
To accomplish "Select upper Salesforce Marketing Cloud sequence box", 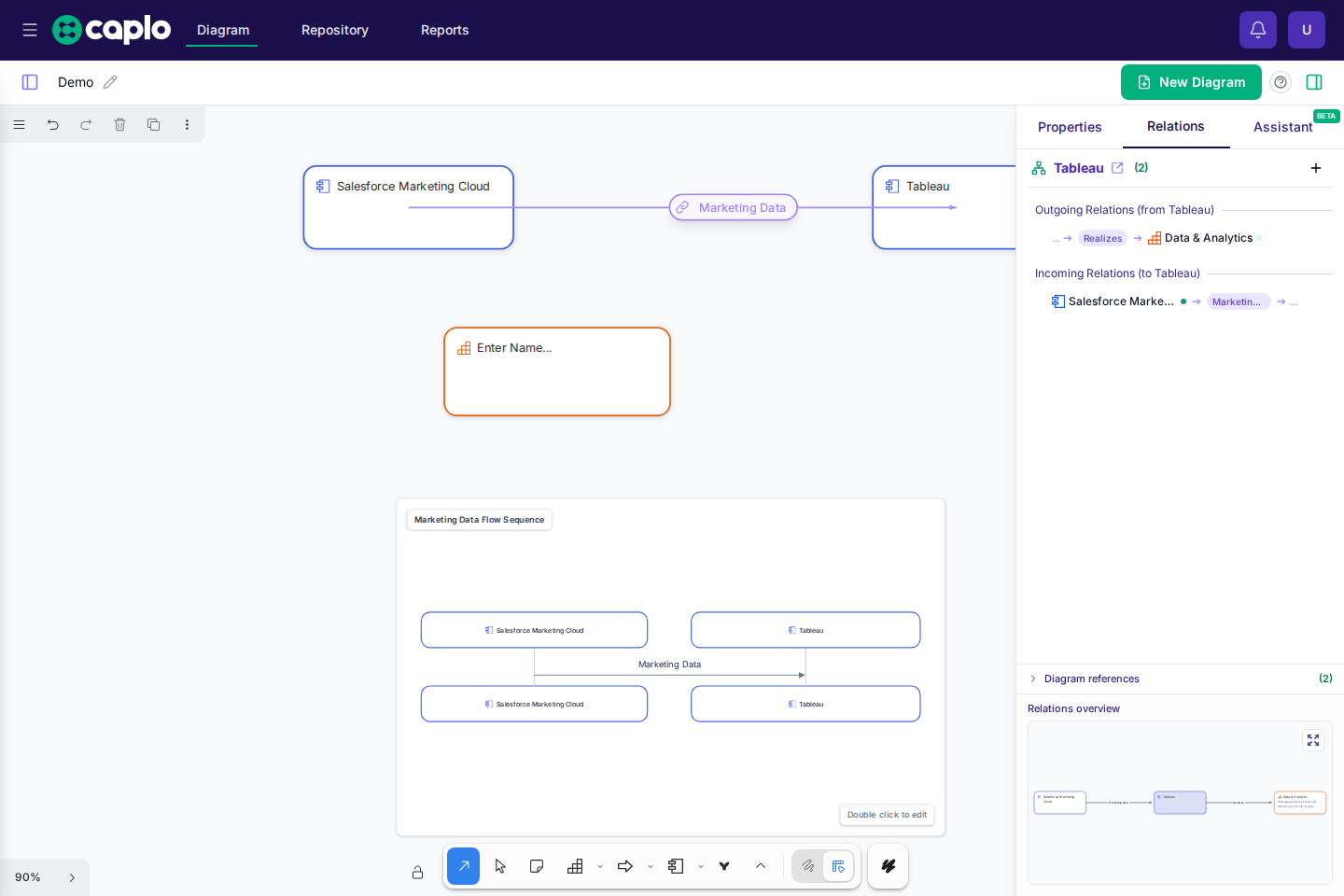I will click(x=534, y=630).
